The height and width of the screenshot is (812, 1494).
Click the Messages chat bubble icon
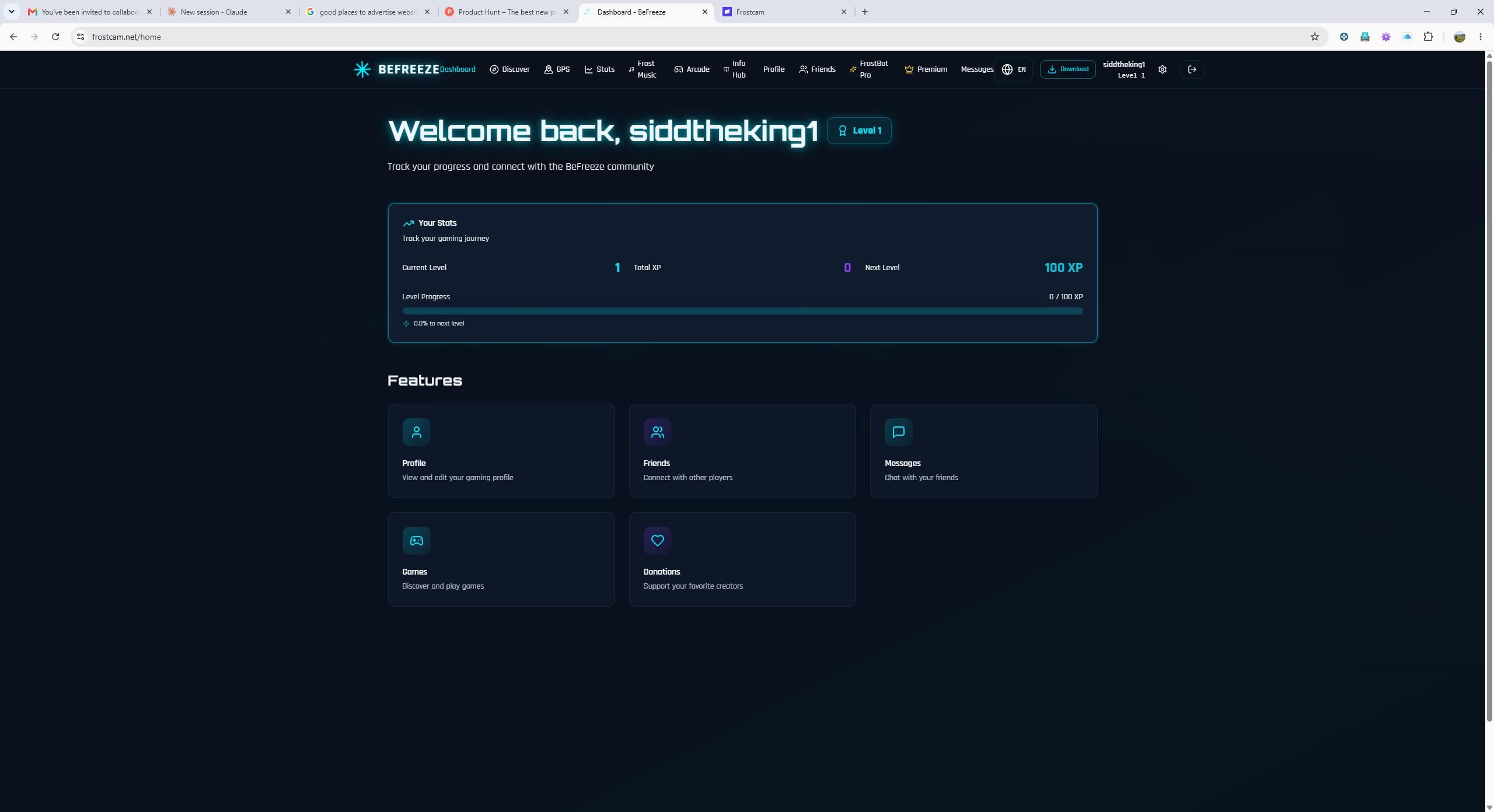point(898,432)
